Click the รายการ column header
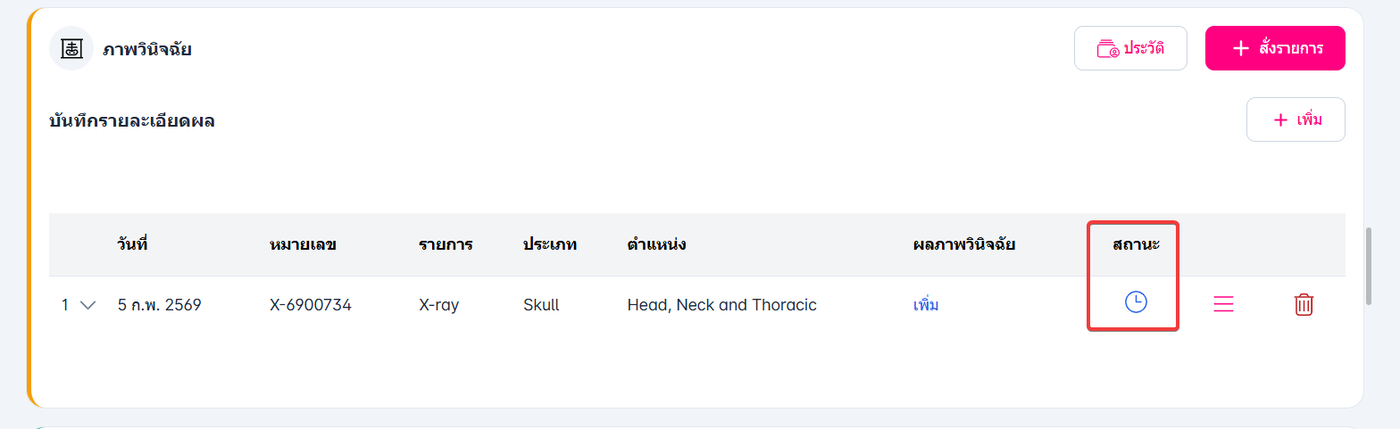 pos(445,245)
